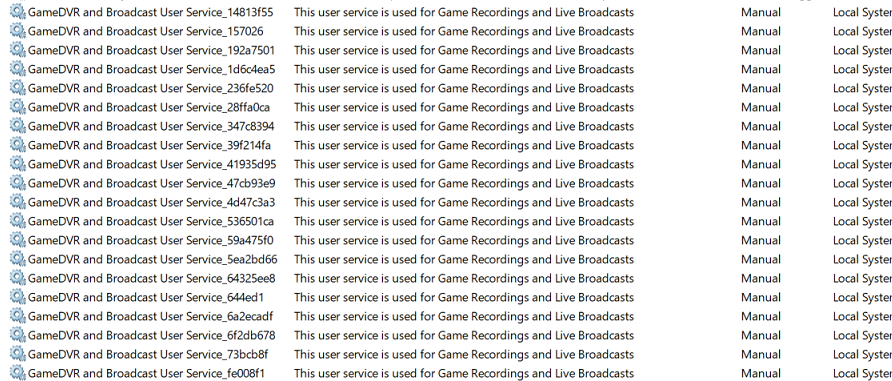The height and width of the screenshot is (381, 892).
Task: Select GameDVR and Broadcast User Service_4d47c3a3
Action: (151, 202)
